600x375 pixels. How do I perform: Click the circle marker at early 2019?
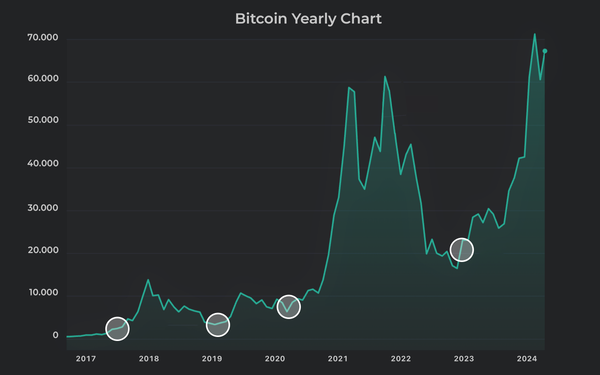(x=218, y=325)
